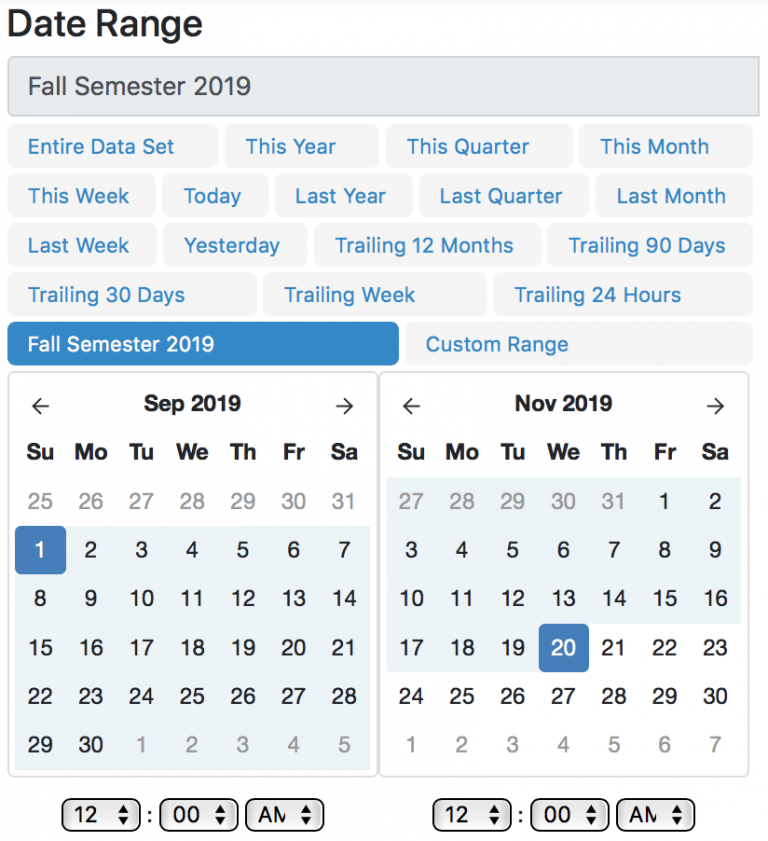This screenshot has width=768, height=841.
Task: Switch to the Custom Range tab
Action: pyautogui.click(x=497, y=344)
